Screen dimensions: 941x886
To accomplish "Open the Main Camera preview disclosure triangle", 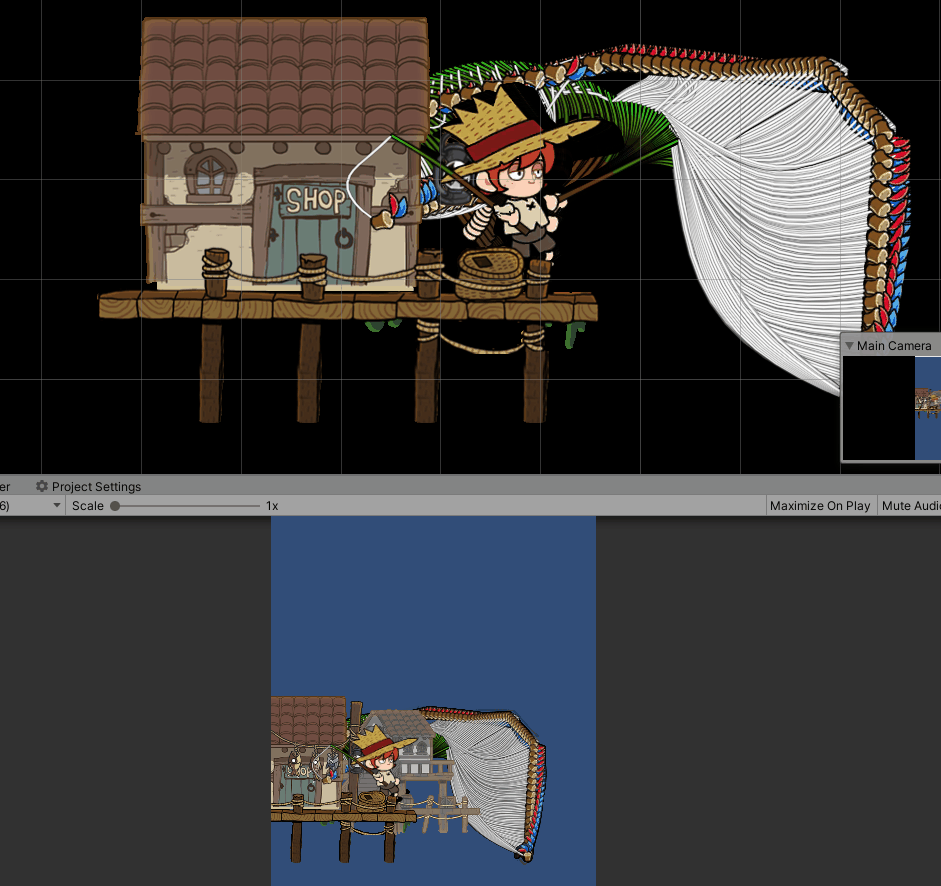I will click(x=848, y=345).
